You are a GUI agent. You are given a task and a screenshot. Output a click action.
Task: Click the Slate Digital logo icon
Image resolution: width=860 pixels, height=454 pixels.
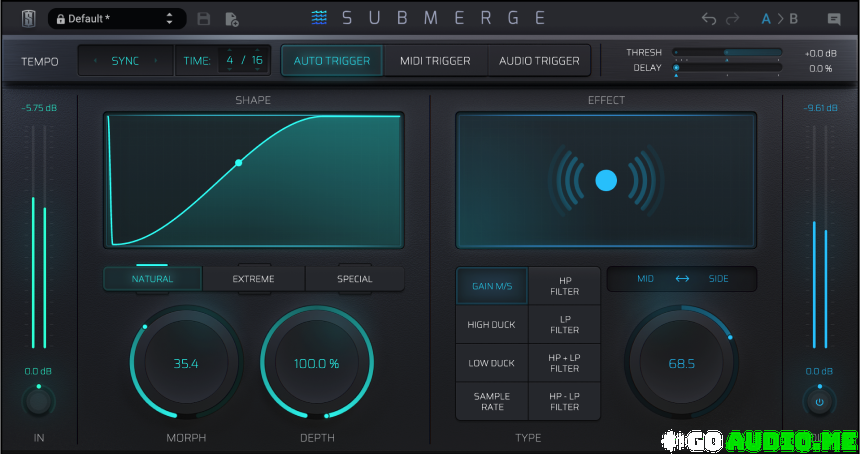29,19
